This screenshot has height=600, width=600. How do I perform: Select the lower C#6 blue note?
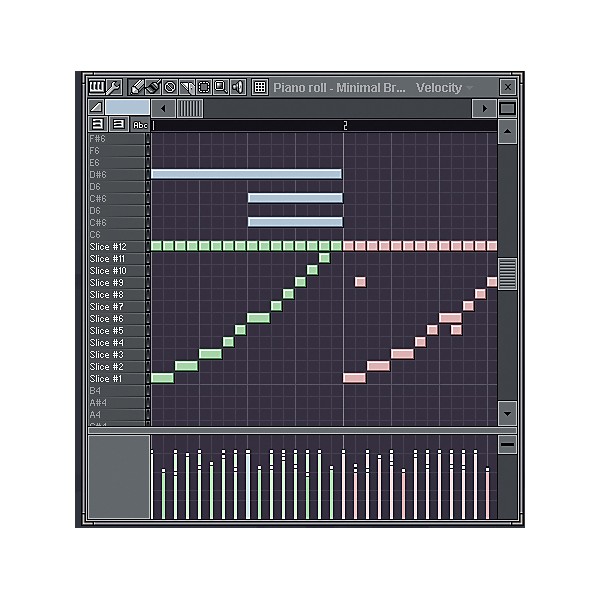coord(295,222)
